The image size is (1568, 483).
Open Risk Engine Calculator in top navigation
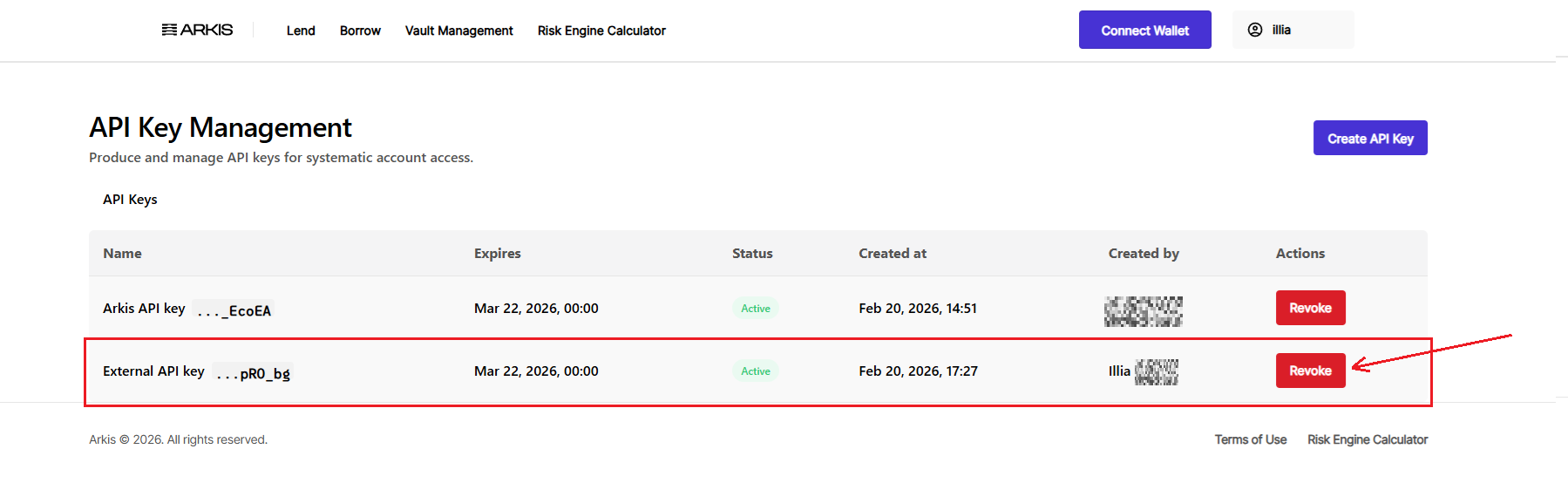click(x=601, y=31)
